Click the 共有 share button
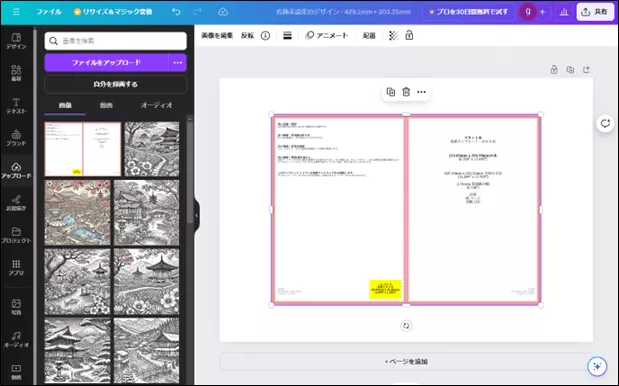 coord(595,12)
